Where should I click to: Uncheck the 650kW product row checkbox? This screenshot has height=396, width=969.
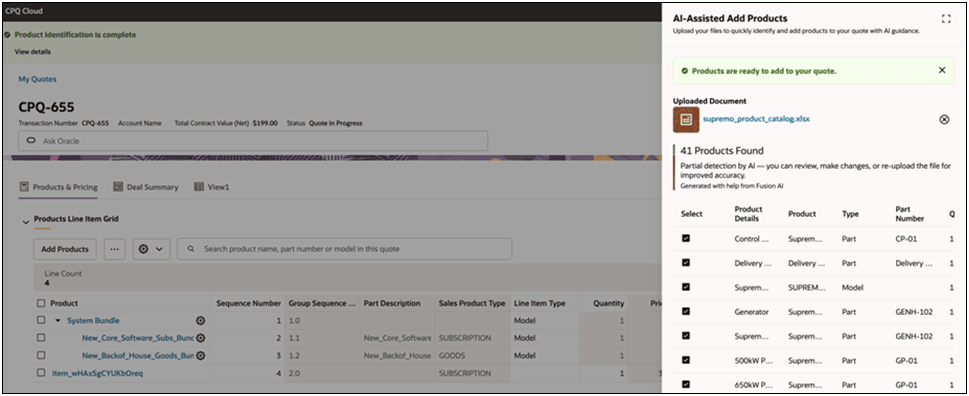click(x=686, y=384)
